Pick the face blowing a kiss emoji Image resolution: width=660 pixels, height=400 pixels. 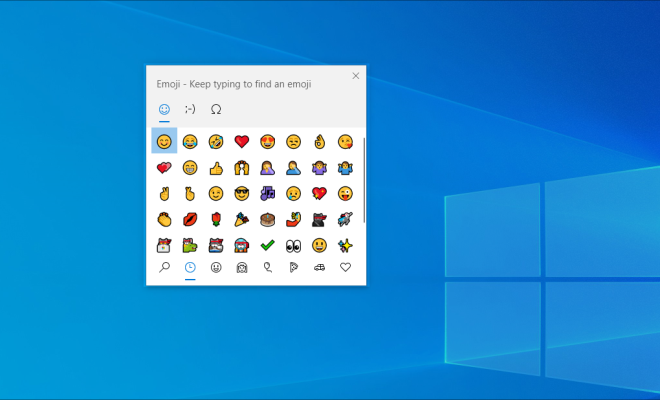click(x=345, y=141)
